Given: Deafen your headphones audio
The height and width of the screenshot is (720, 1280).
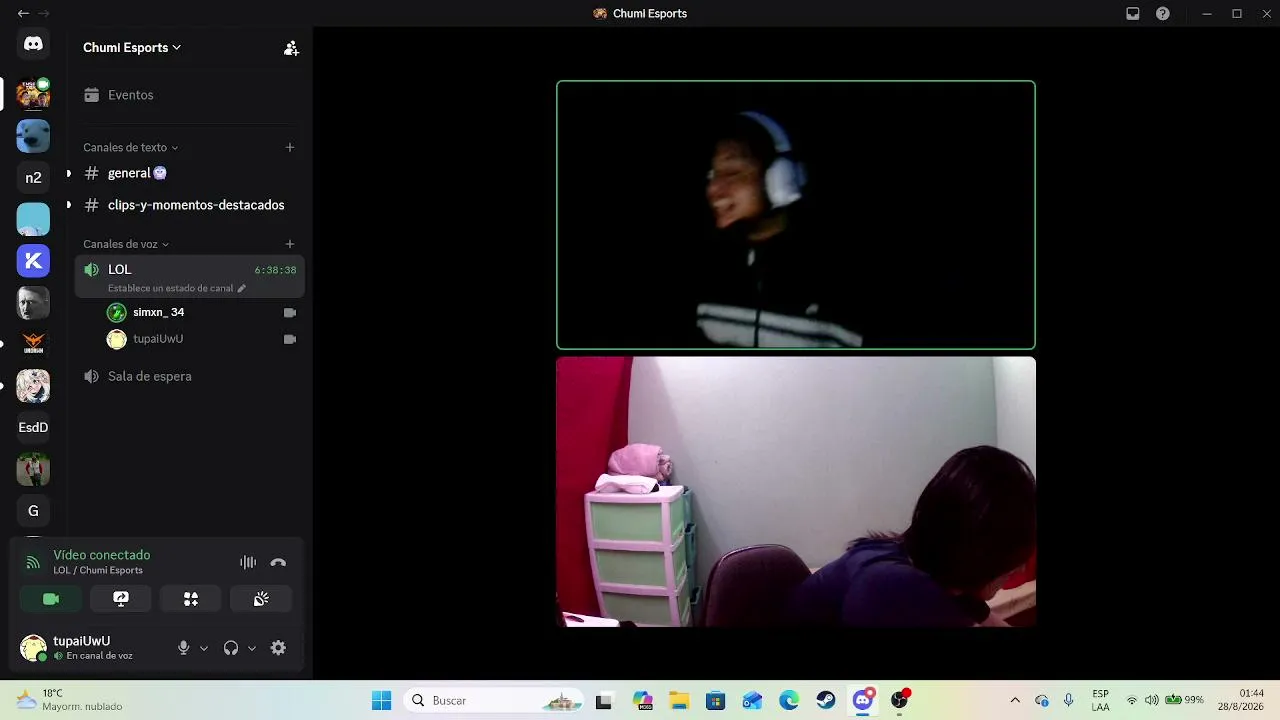Looking at the screenshot, I should click(x=231, y=648).
